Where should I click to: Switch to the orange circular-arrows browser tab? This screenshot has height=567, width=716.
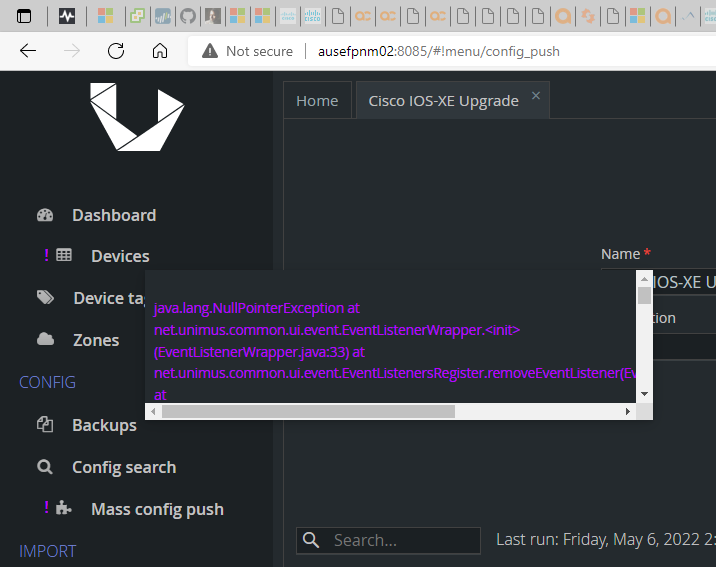coord(588,16)
